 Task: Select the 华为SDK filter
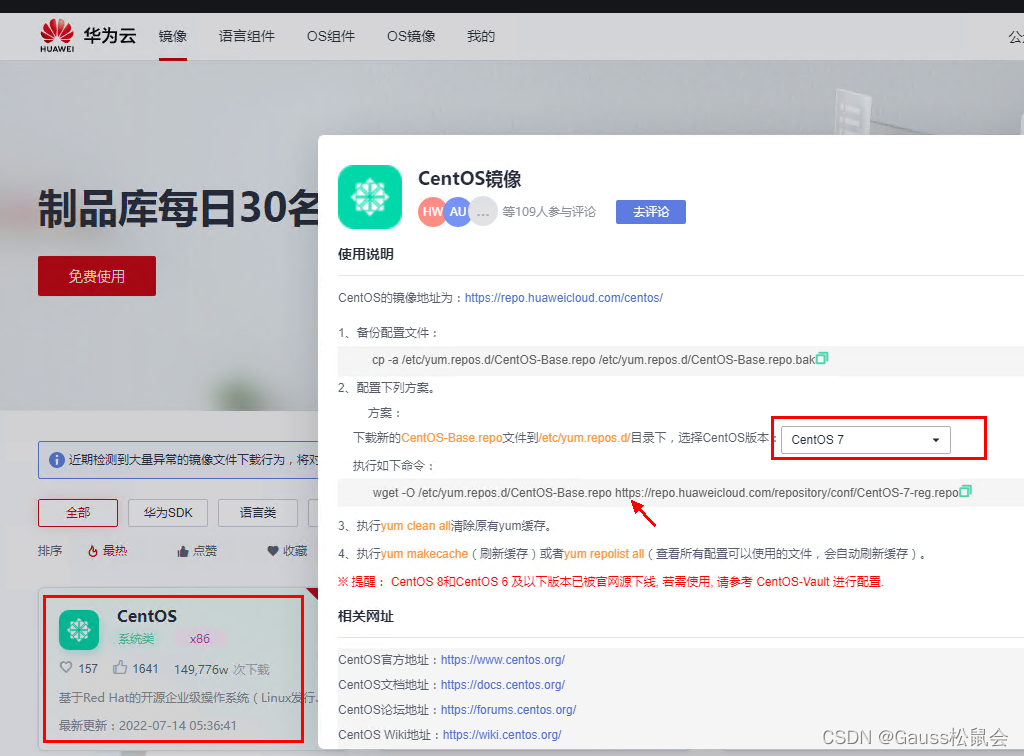[x=168, y=512]
